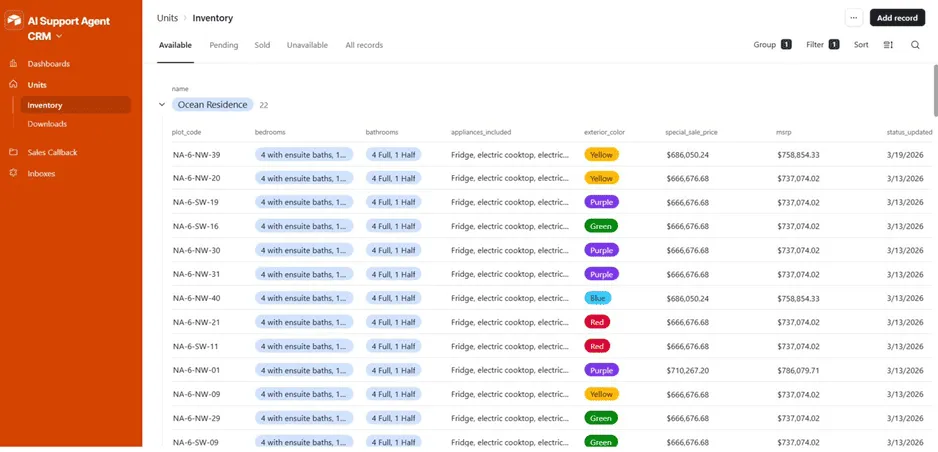The width and height of the screenshot is (938, 452).
Task: Switch to the Pending tab
Action: point(224,45)
